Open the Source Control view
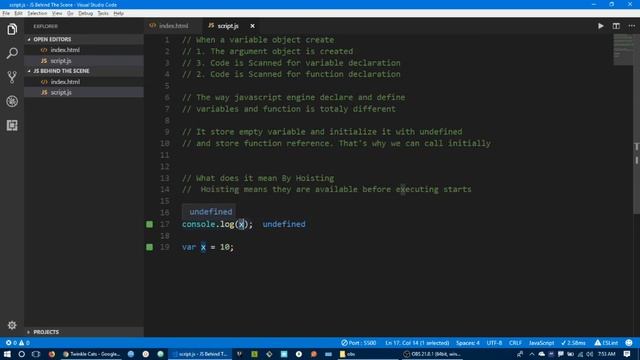The height and width of the screenshot is (360, 640). point(12,77)
